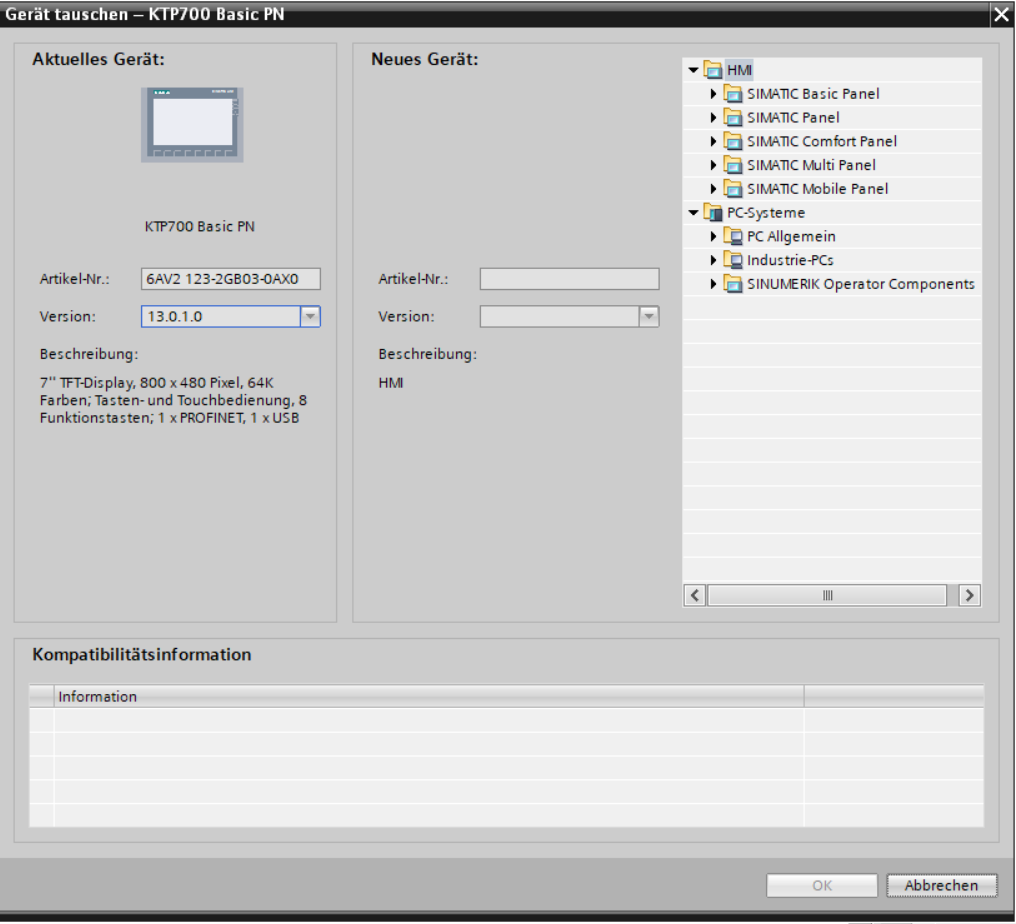Click the device tree horizontal scrollbar thumb

pyautogui.click(x=827, y=595)
